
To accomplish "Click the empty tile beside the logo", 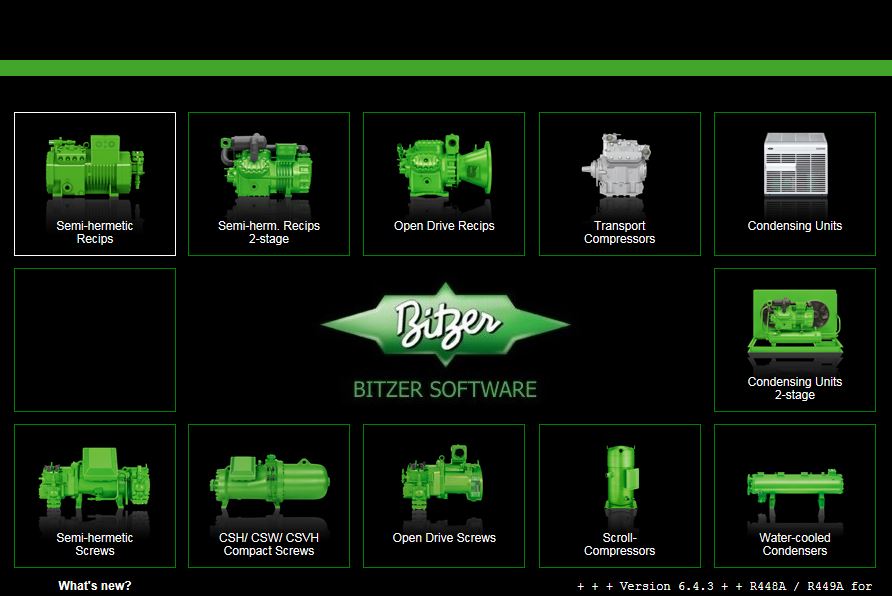I will pos(94,339).
